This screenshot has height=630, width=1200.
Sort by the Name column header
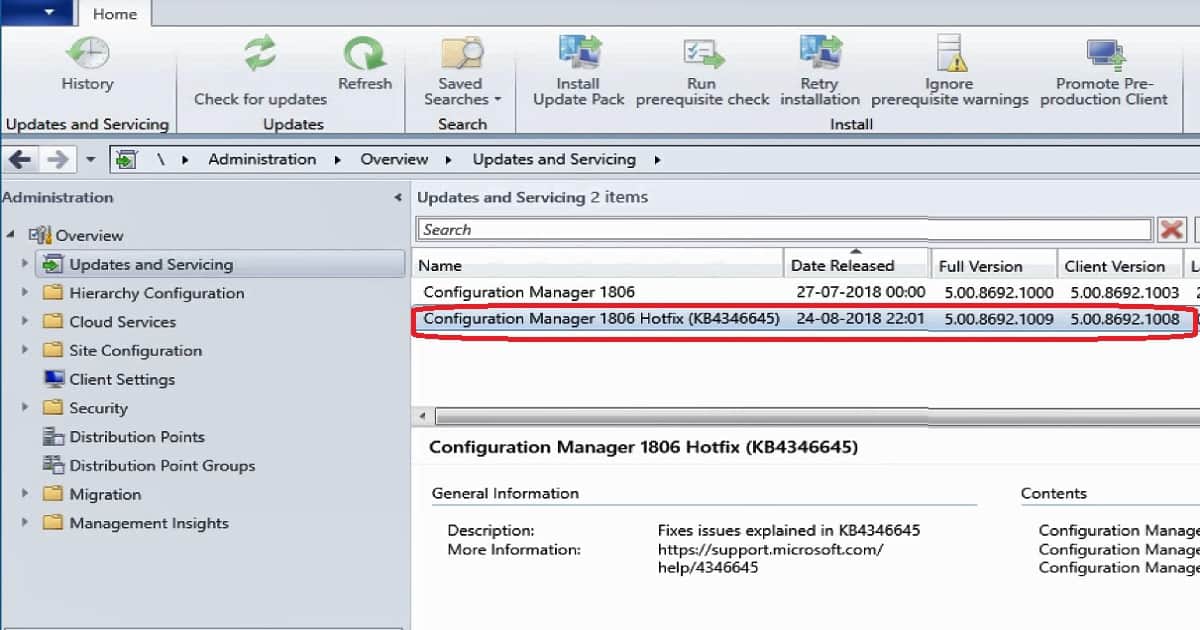click(597, 265)
